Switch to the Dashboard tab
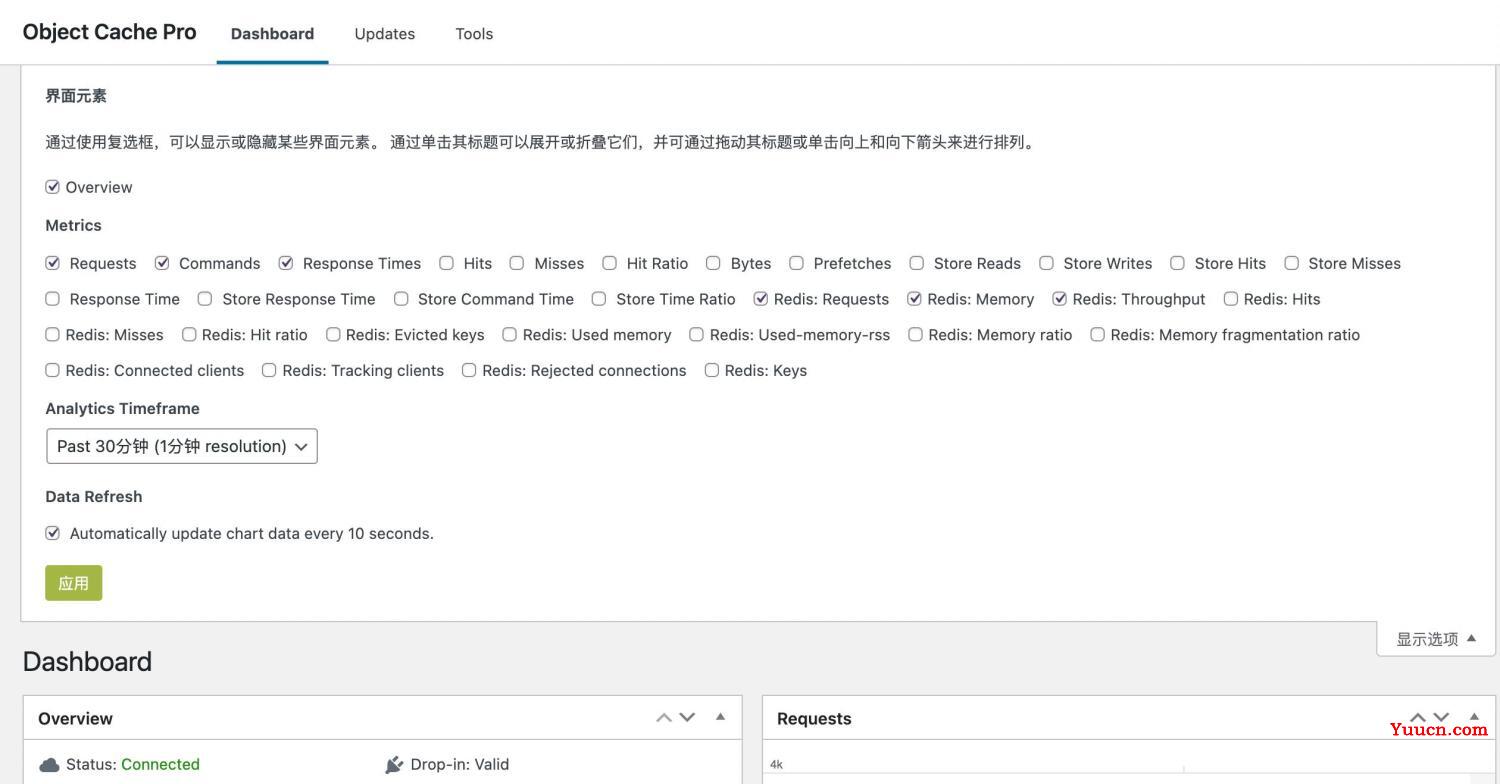Screen dimensions: 1500x784 pyautogui.click(x=272, y=33)
